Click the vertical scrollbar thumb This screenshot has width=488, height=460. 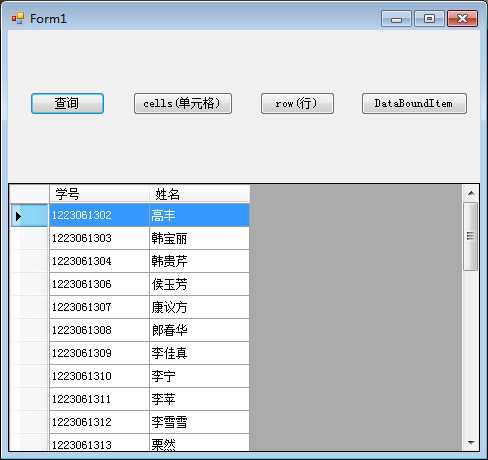[x=471, y=236]
